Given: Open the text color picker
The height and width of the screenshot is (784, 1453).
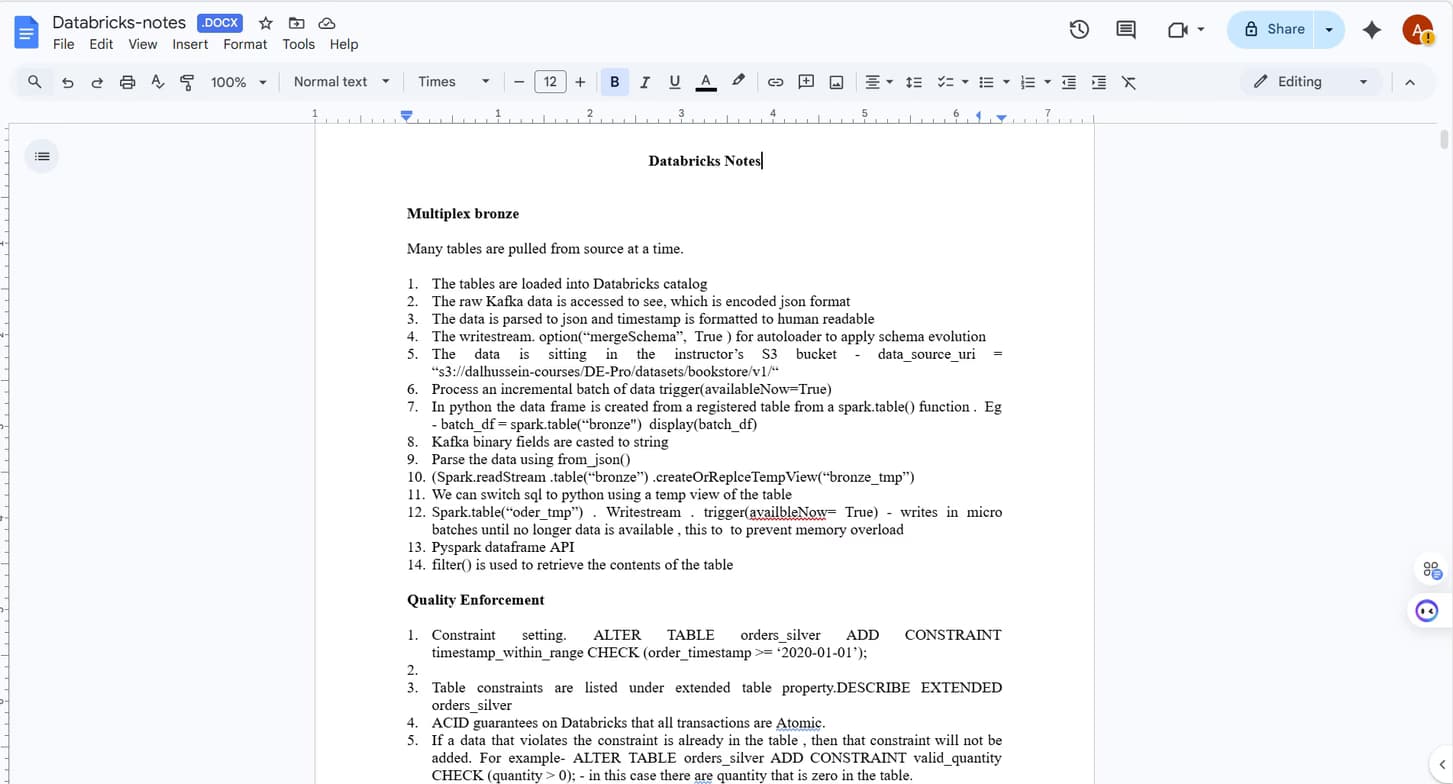Looking at the screenshot, I should click(706, 82).
